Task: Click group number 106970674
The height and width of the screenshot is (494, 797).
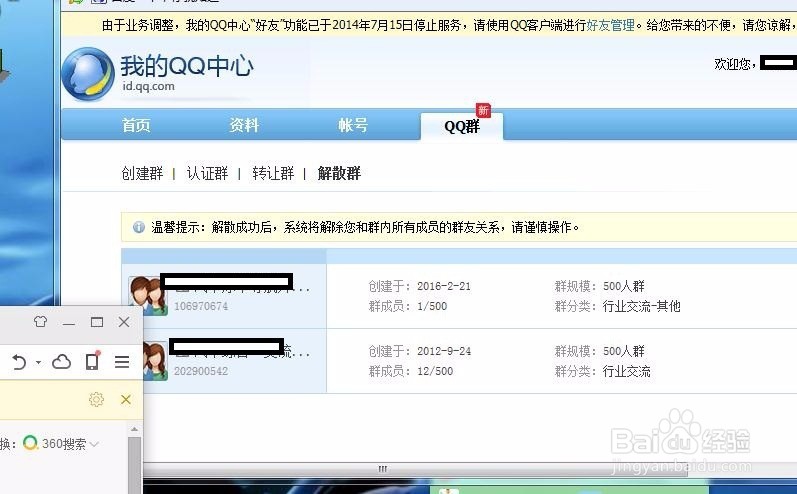Action: tap(201, 306)
